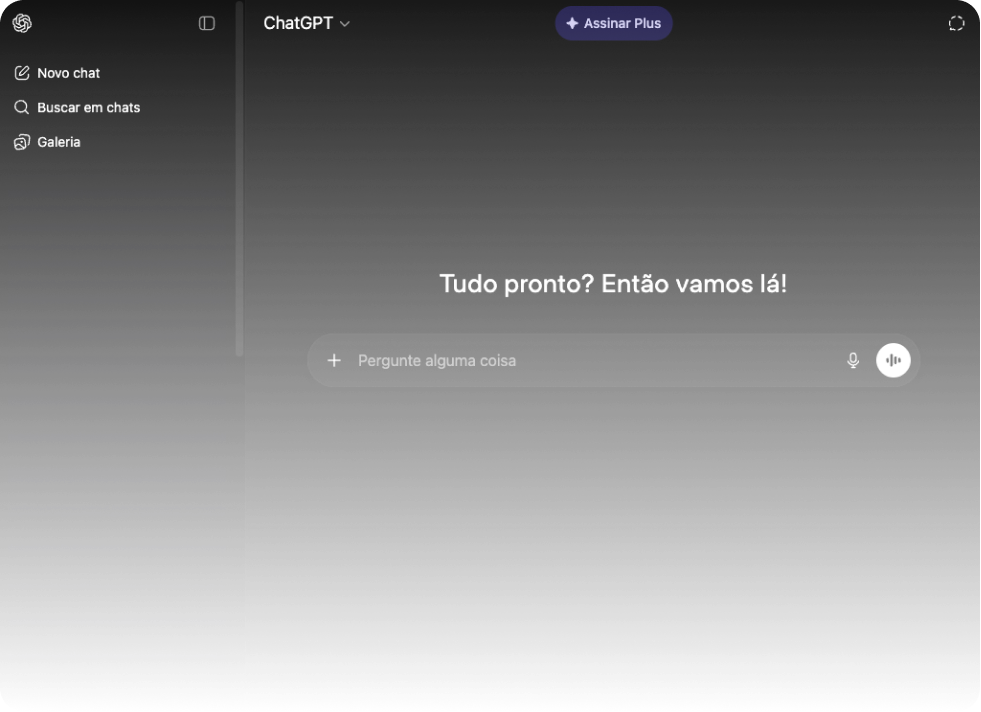Open the ChatGPT model selector title
Viewport: 981px width, 712px height.
[298, 23]
